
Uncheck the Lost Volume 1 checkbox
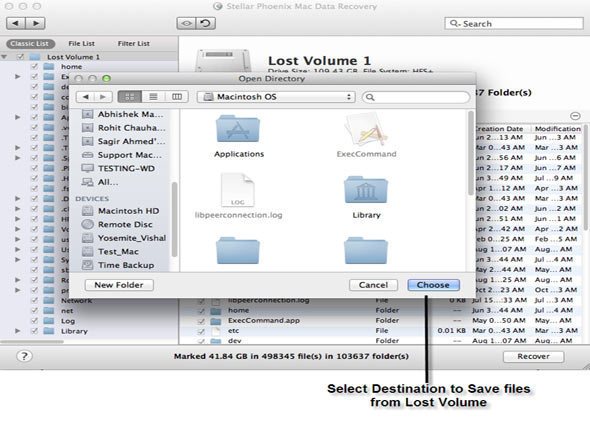point(20,57)
